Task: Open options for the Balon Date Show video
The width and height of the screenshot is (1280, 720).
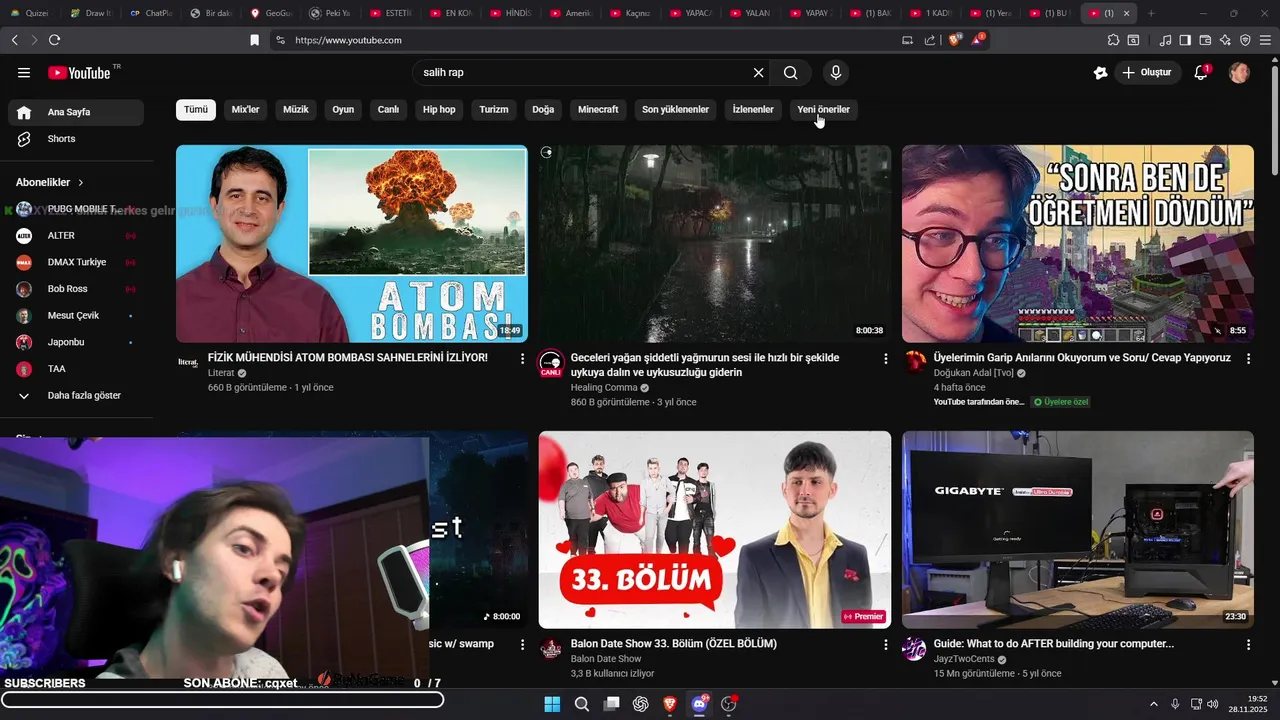Action: [885, 645]
